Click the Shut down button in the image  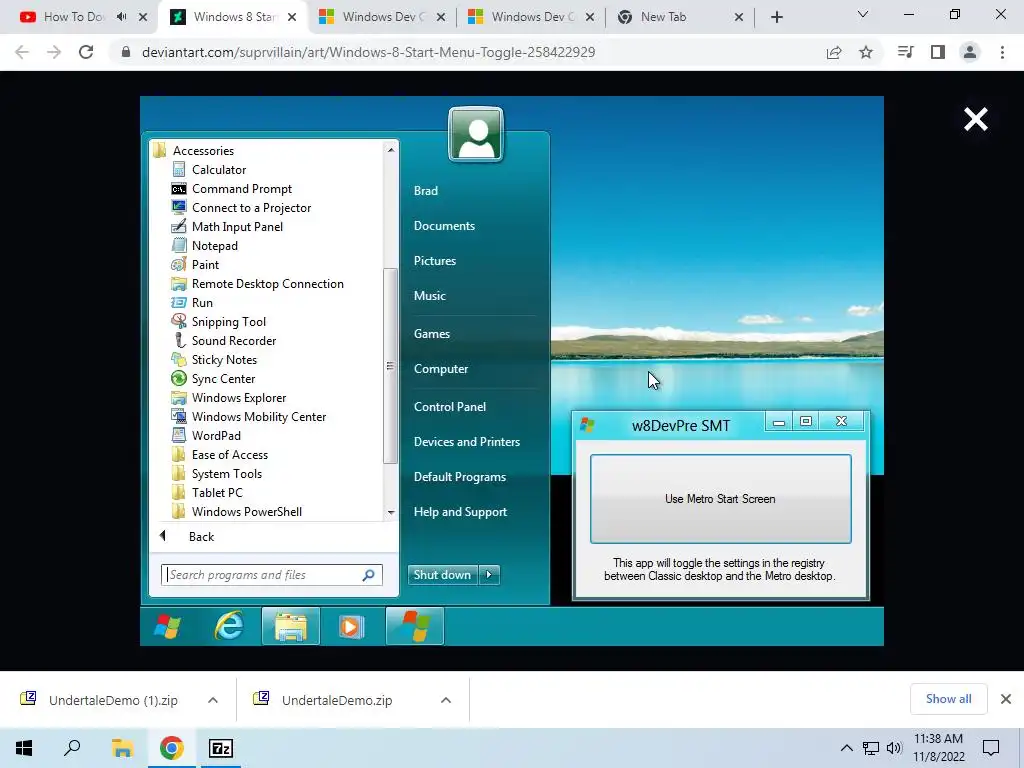tap(442, 575)
